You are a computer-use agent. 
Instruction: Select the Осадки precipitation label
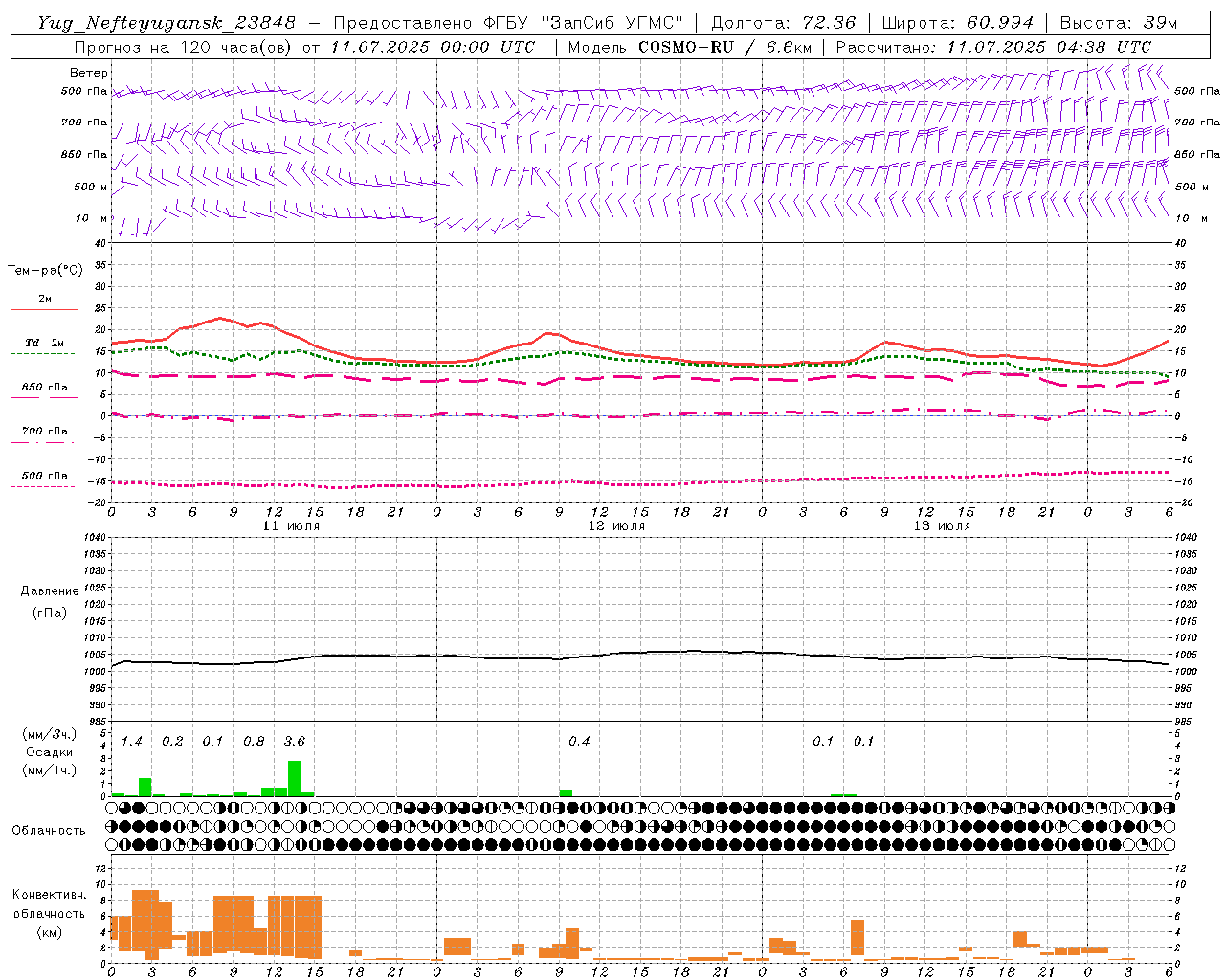click(50, 752)
